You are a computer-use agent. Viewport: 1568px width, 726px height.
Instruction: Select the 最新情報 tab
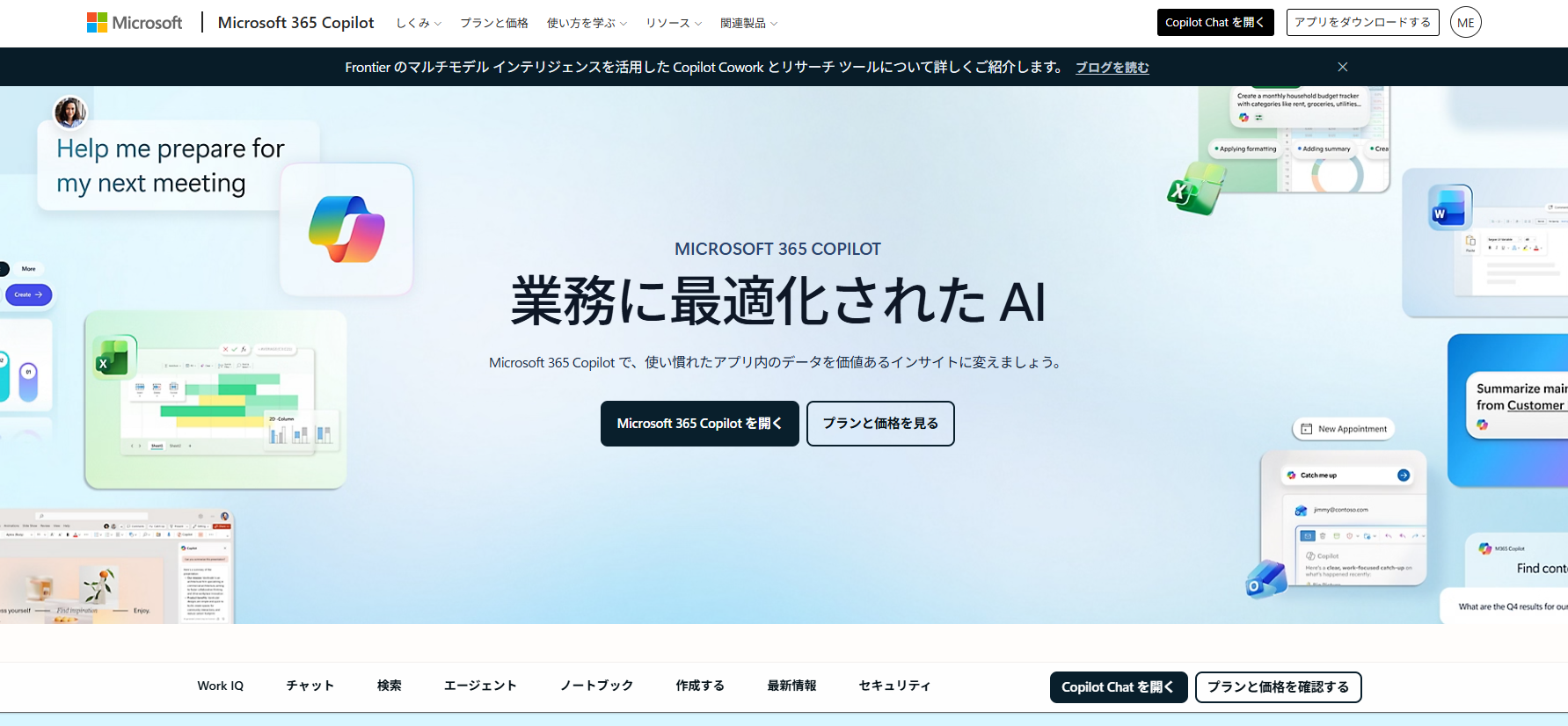coord(791,686)
